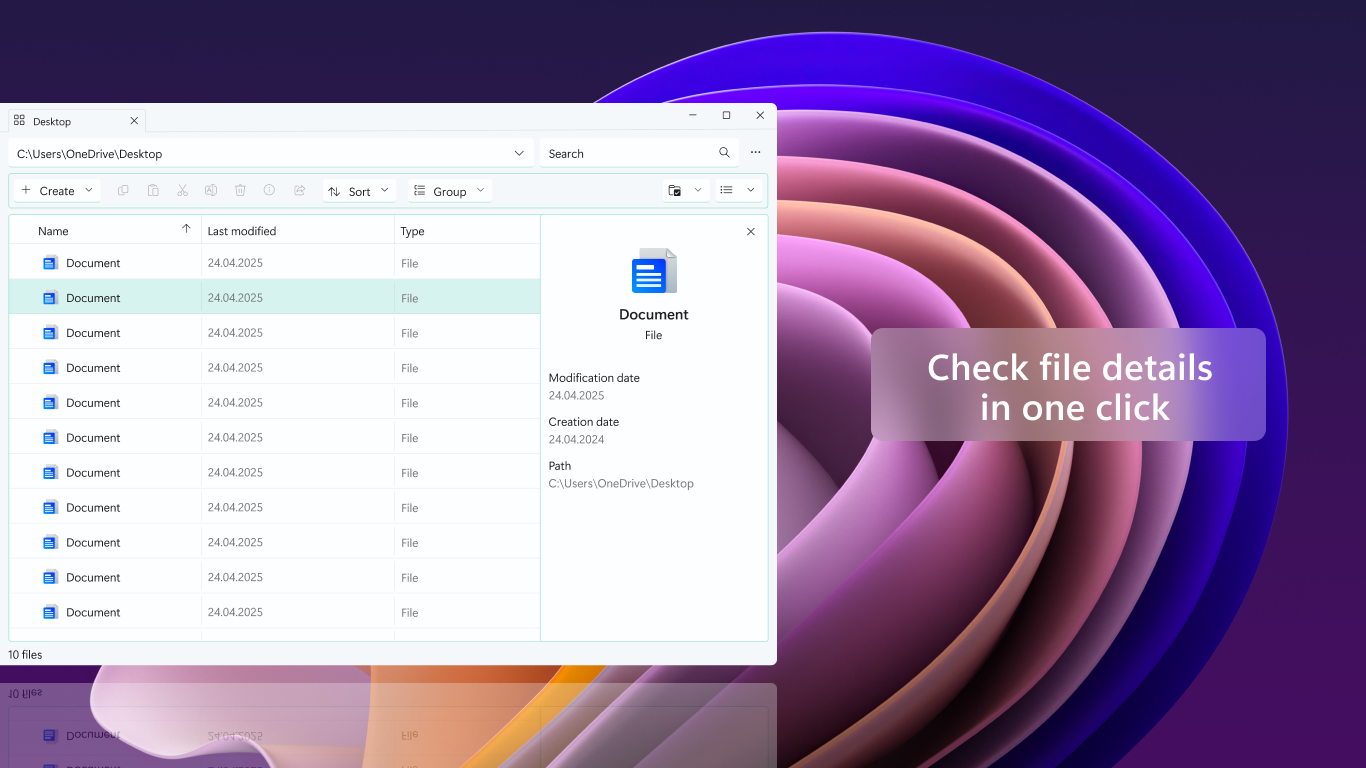Viewport: 1366px width, 768px height.
Task: Click the Cut scissors icon
Action: [x=182, y=190]
